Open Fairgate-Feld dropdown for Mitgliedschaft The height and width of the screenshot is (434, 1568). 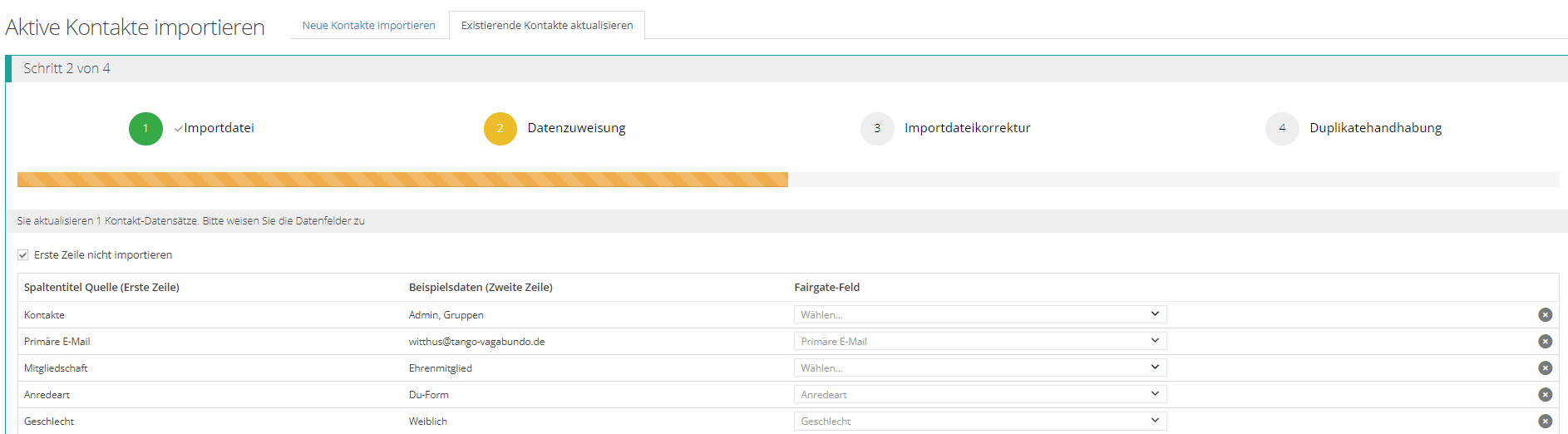click(979, 368)
